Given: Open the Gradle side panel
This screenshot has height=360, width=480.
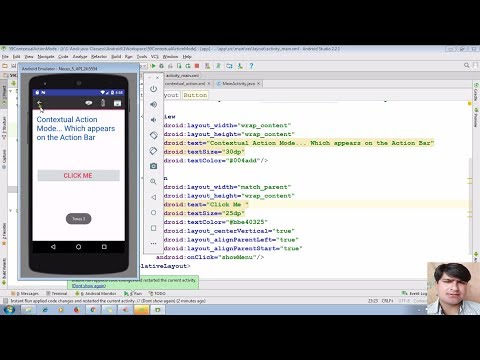Looking at the screenshot, I should coord(476,92).
